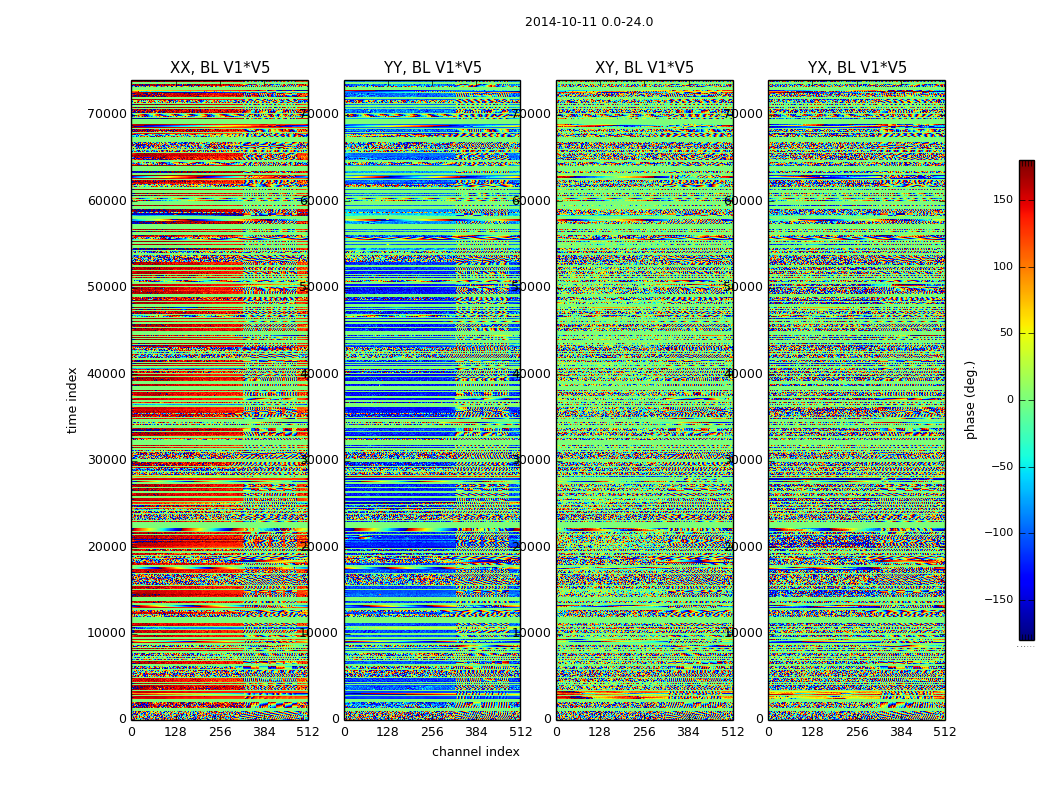This screenshot has width=1050, height=800.
Task: Click the "XY, BL V1*V5" subplot title
Action: (644, 68)
